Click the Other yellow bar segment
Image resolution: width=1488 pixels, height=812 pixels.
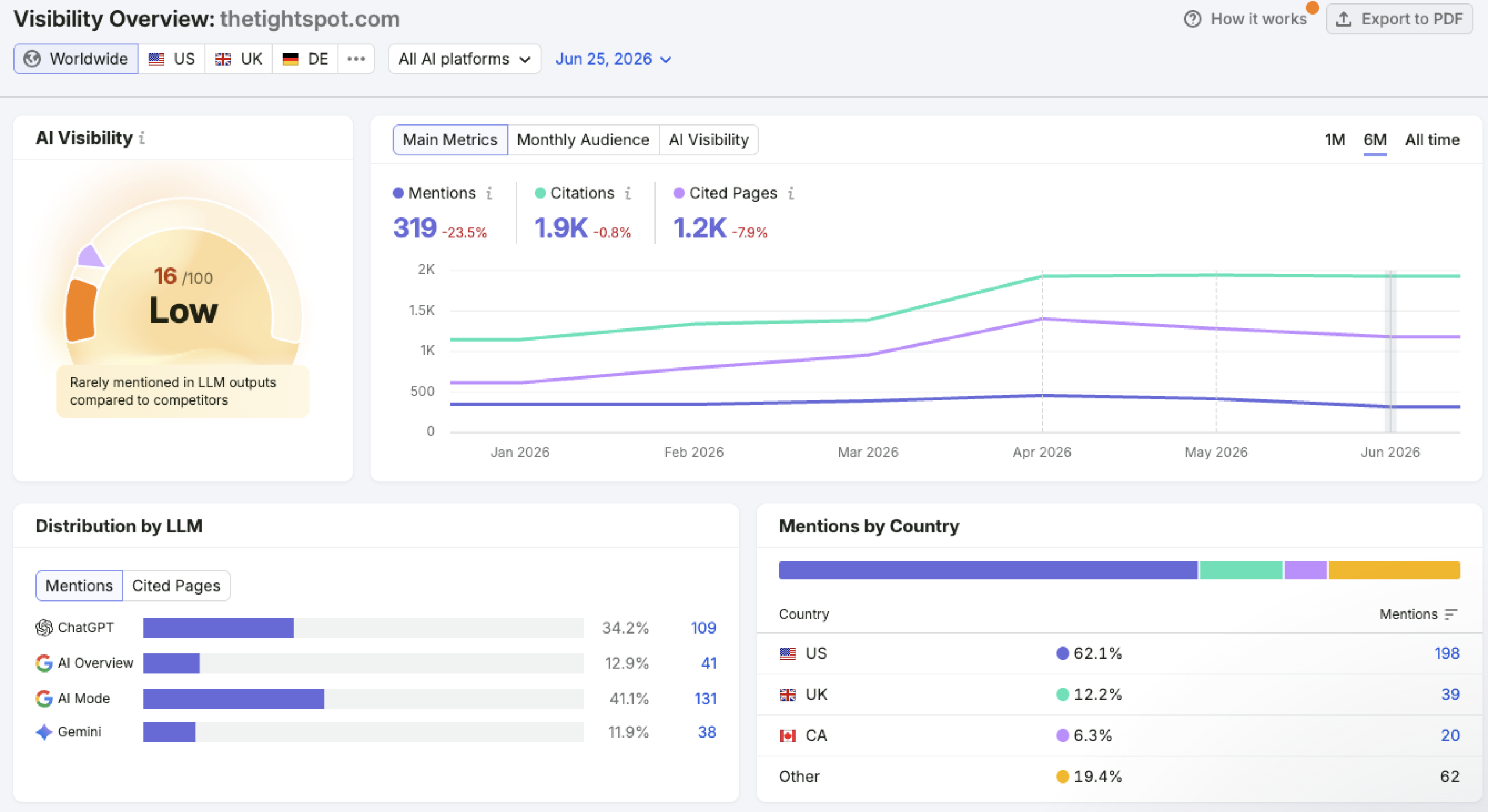1394,570
